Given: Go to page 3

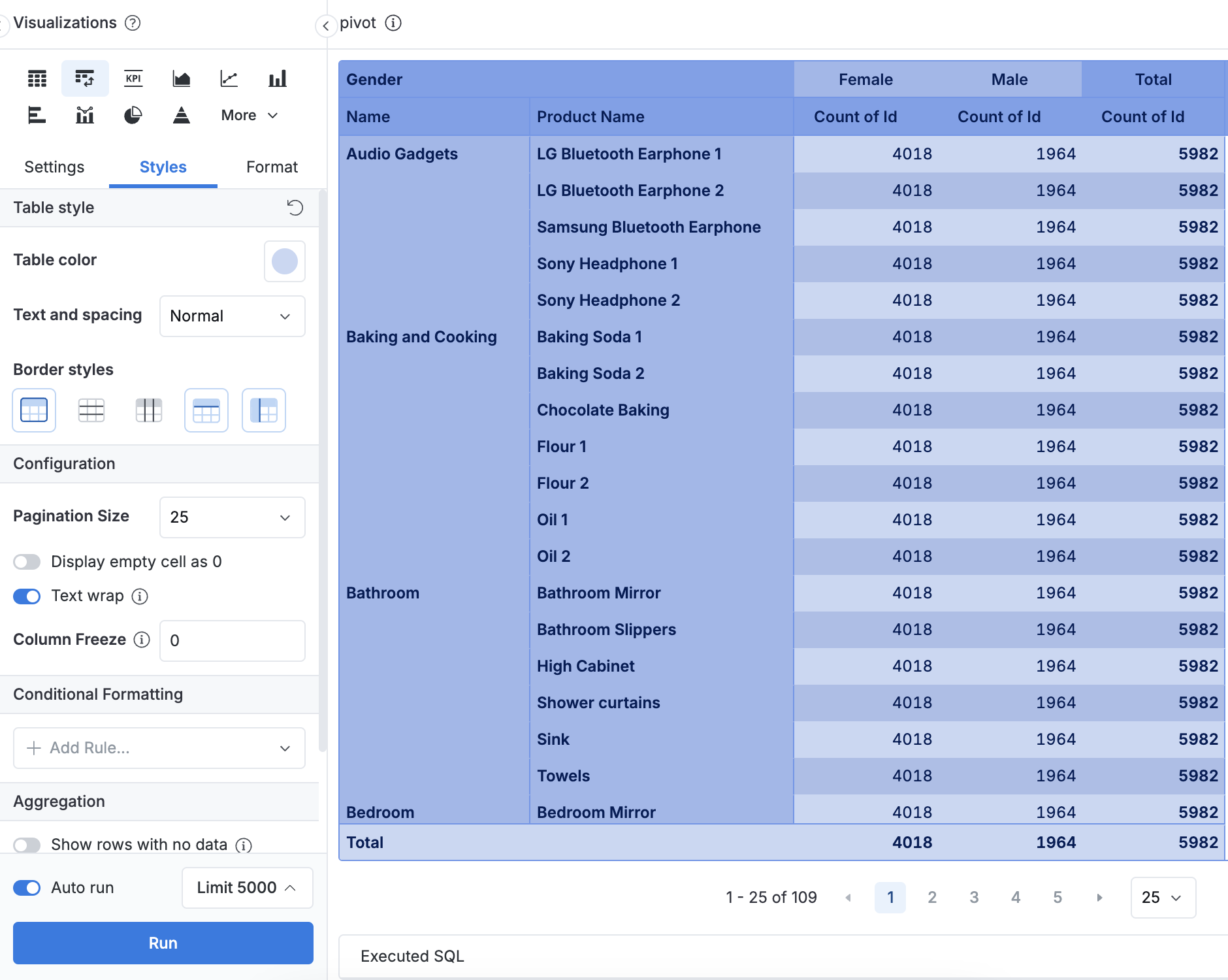Looking at the screenshot, I should 974,898.
